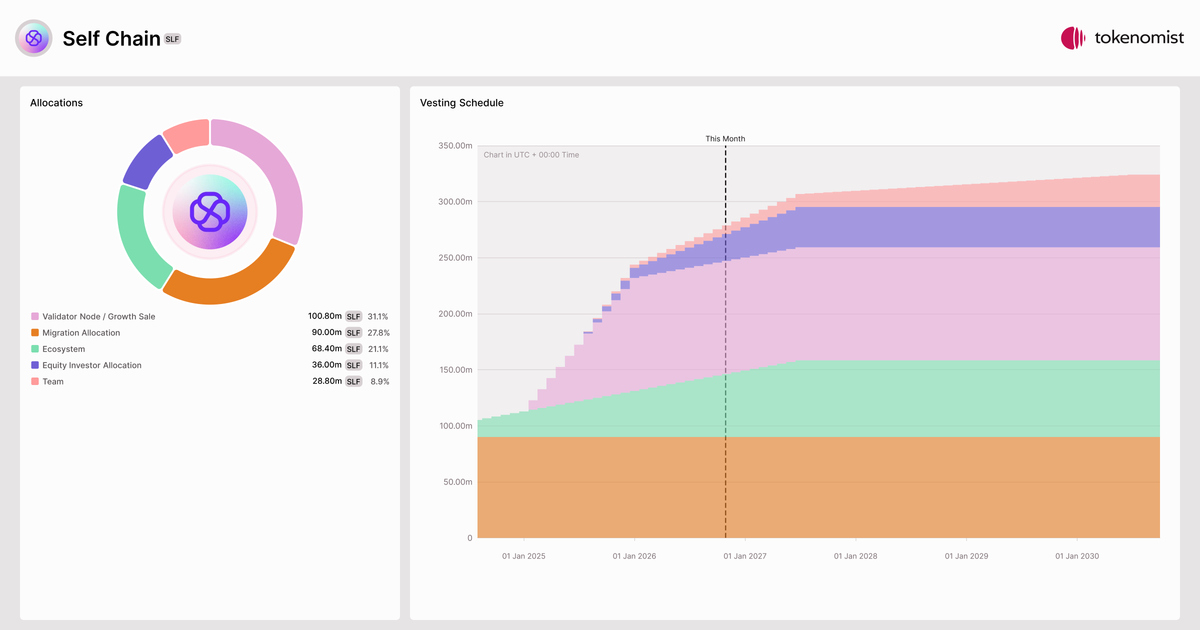Select the purple Equity Investor legend swatch
1200x630 pixels.
(35, 365)
